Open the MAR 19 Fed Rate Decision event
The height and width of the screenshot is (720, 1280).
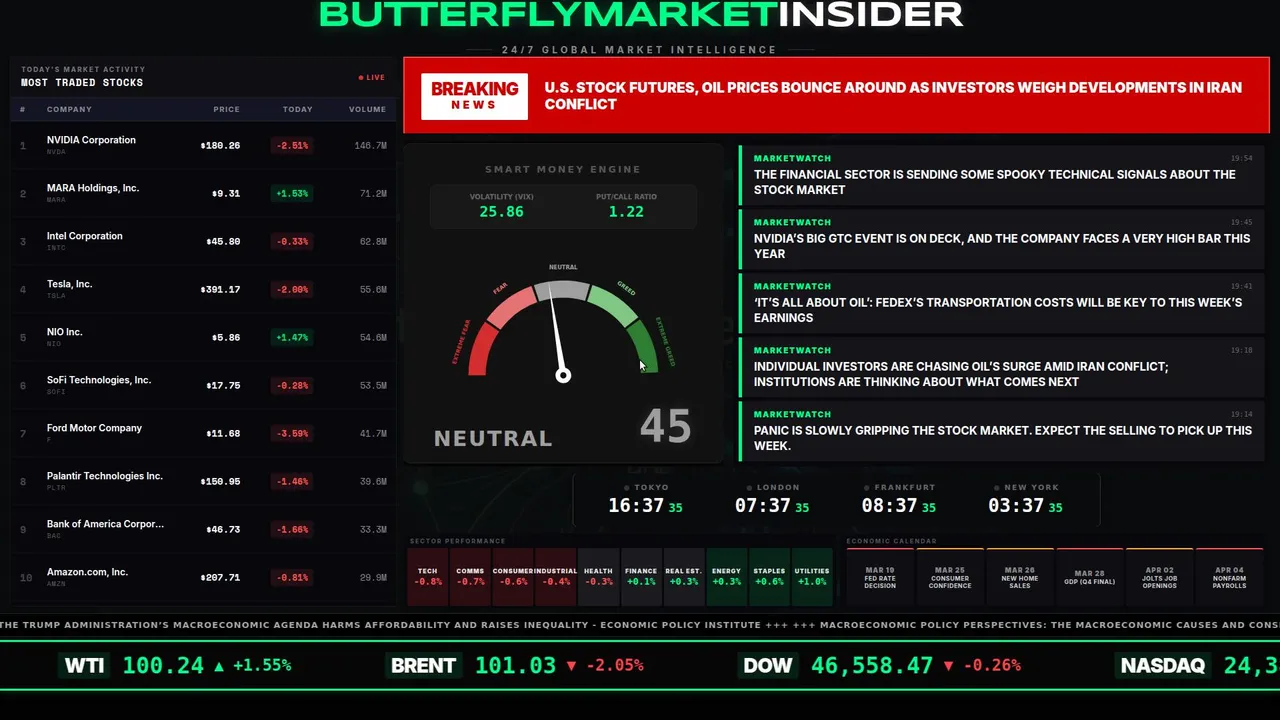click(880, 577)
